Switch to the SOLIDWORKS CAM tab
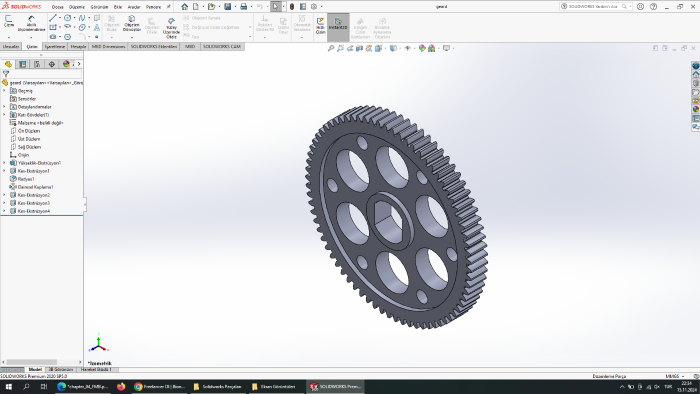Image resolution: width=700 pixels, height=394 pixels. pyautogui.click(x=222, y=46)
